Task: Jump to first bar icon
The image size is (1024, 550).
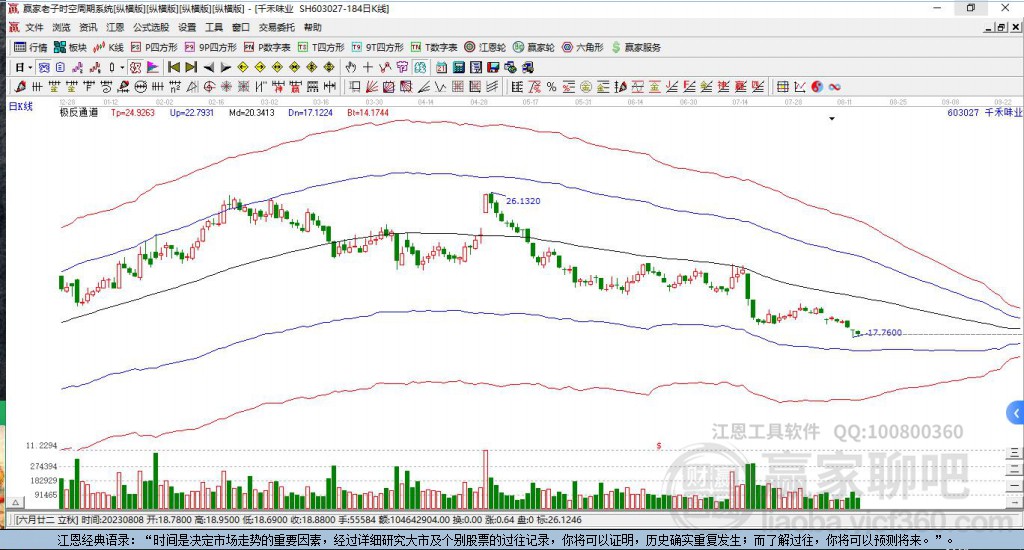Action: tap(174, 67)
